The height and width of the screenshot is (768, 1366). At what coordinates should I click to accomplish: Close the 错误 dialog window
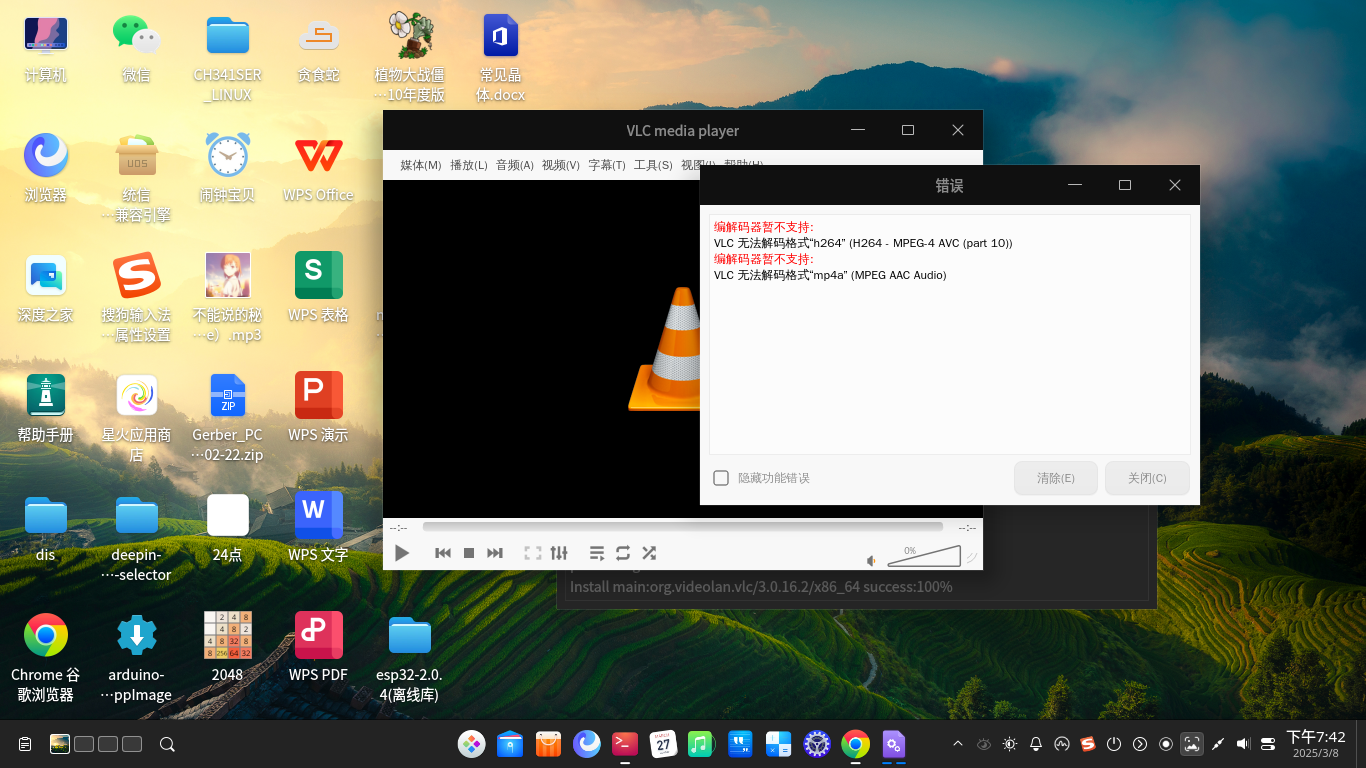pyautogui.click(x=1175, y=185)
